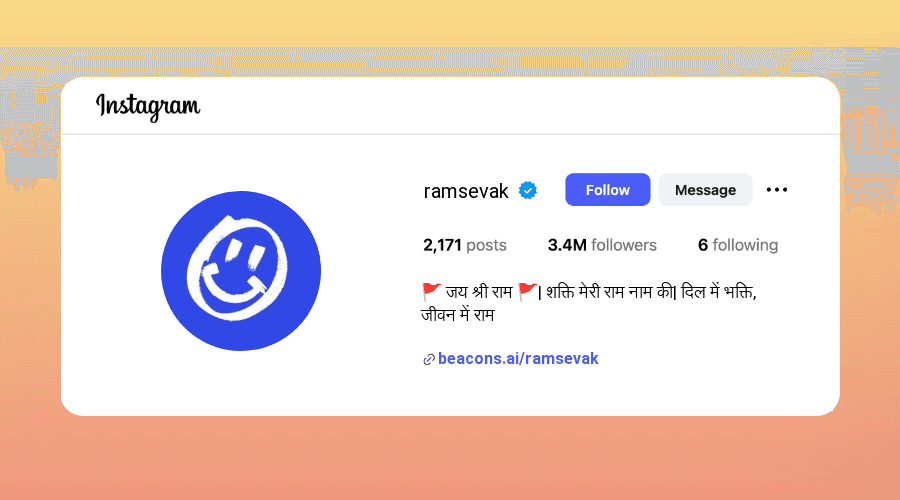Visit the beacons.ai/ramsevak link
The image size is (900, 500).
tap(518, 359)
